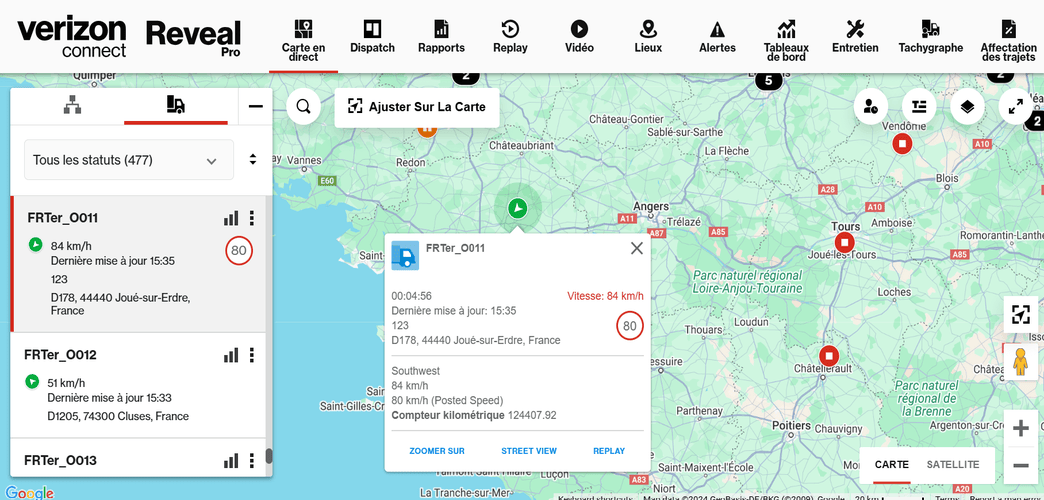Image resolution: width=1044 pixels, height=500 pixels.
Task: Zoom out the map with minus
Action: tap(1020, 465)
